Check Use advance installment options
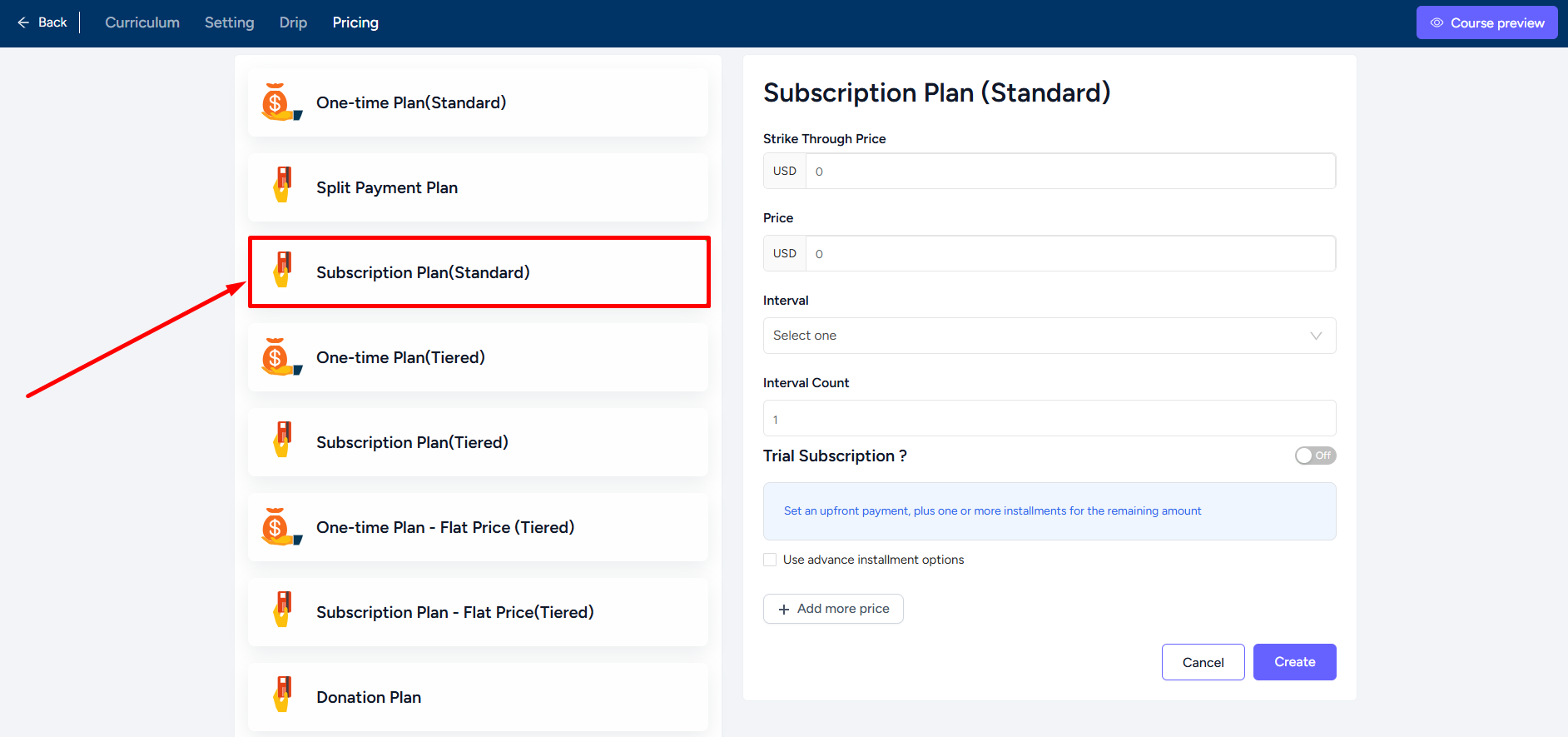This screenshot has height=737, width=1568. point(770,560)
